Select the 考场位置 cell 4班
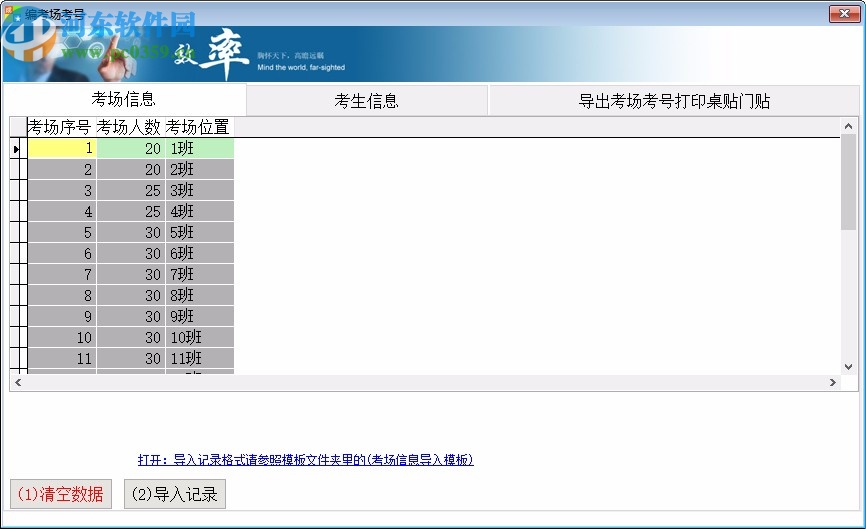This screenshot has width=866, height=529. pyautogui.click(x=199, y=211)
